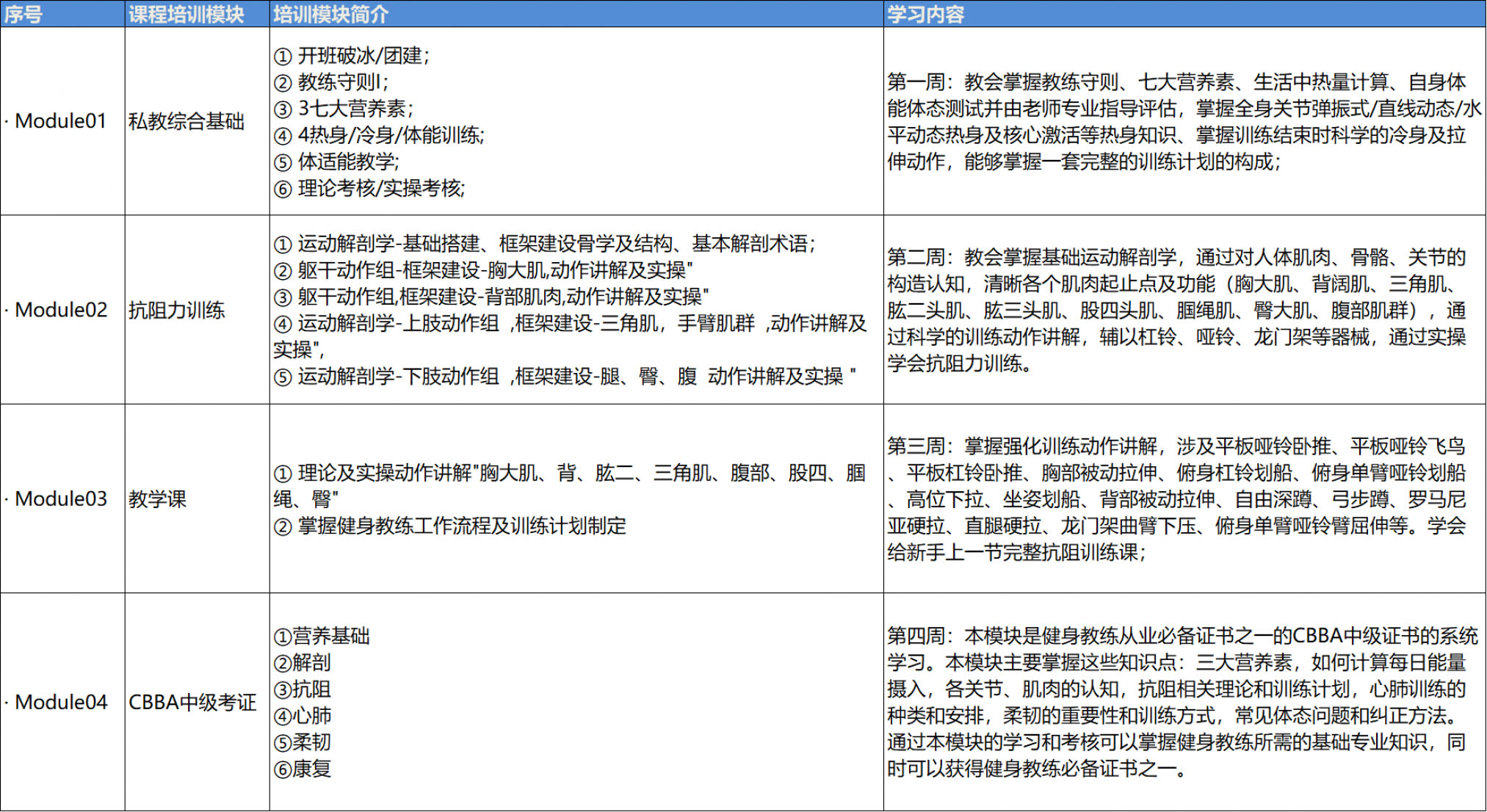This screenshot has height=812, width=1487.
Task: Select the 私教综合基础 cell
Action: tap(197, 121)
